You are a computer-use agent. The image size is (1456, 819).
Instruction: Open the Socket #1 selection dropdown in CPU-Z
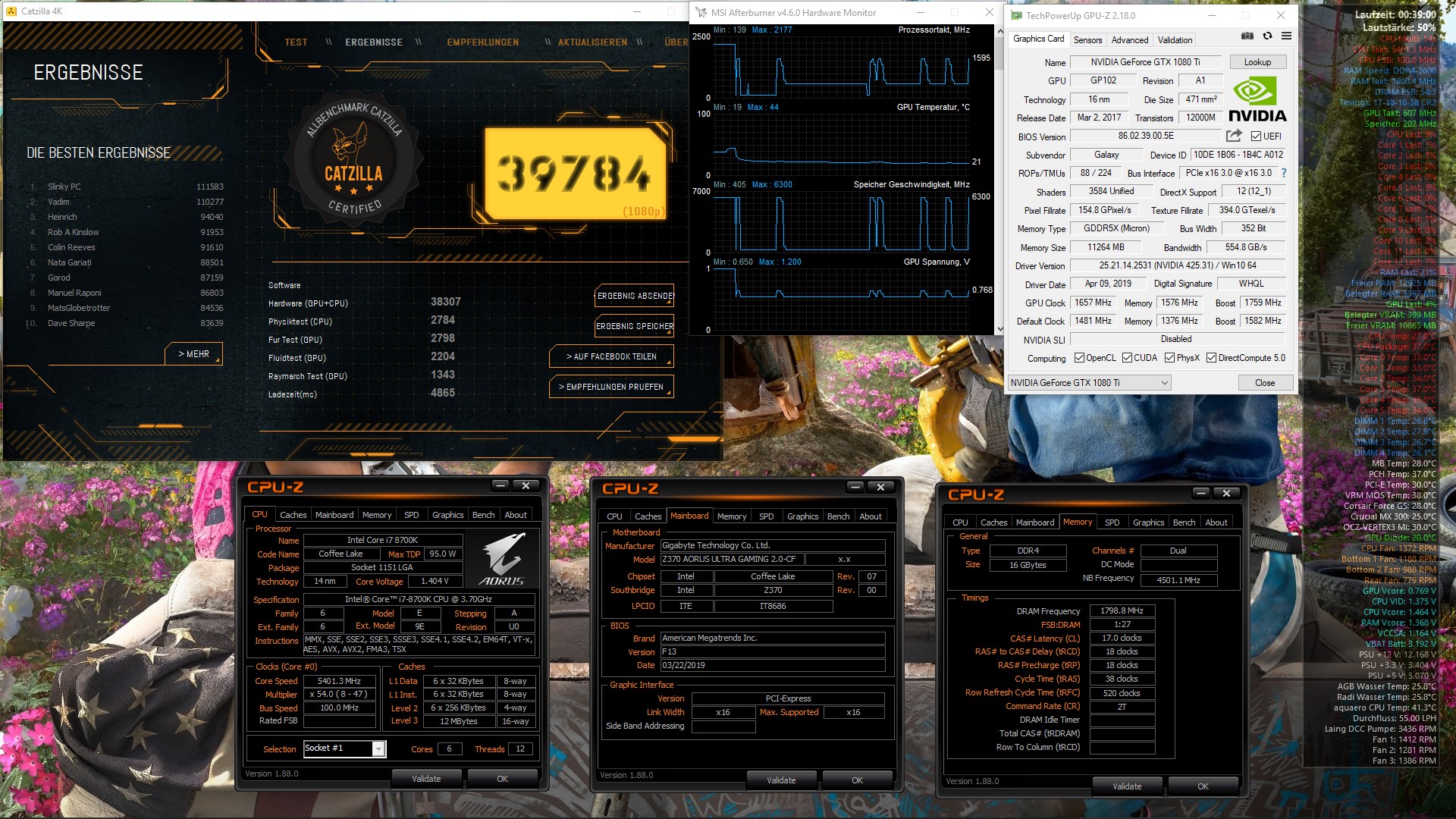pos(345,748)
